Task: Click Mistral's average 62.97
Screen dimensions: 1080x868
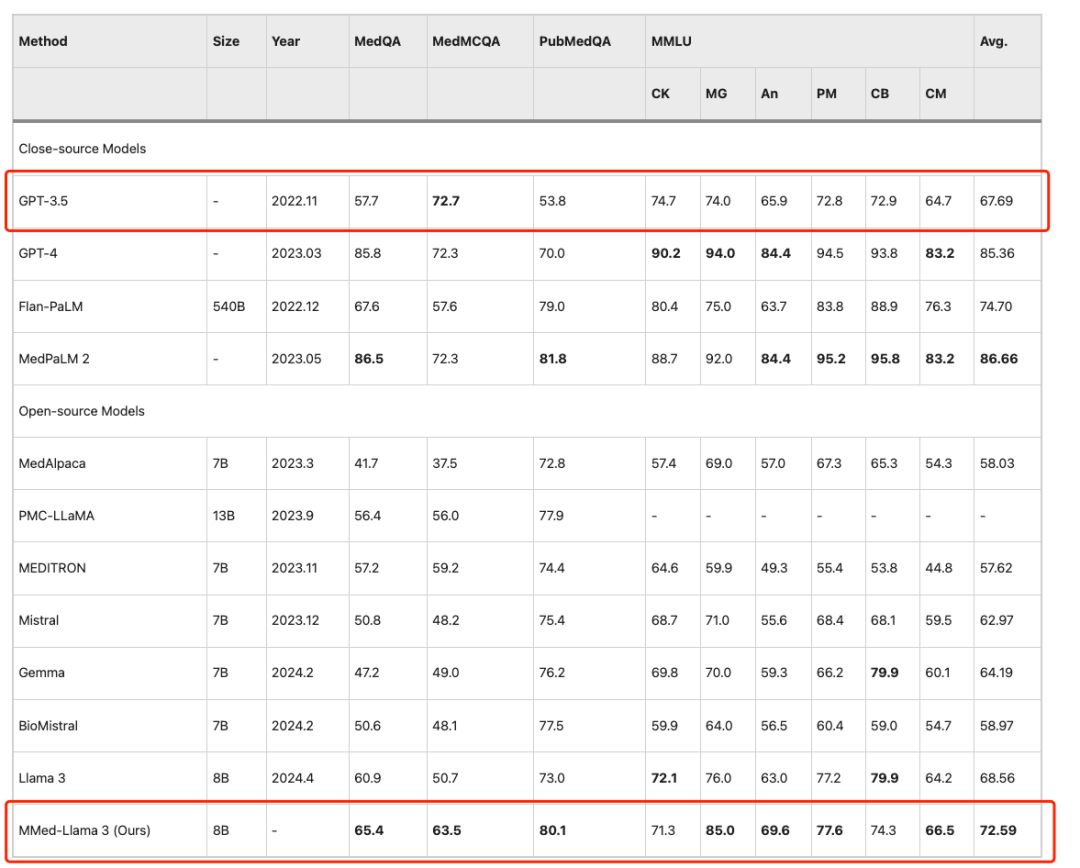Action: point(996,621)
